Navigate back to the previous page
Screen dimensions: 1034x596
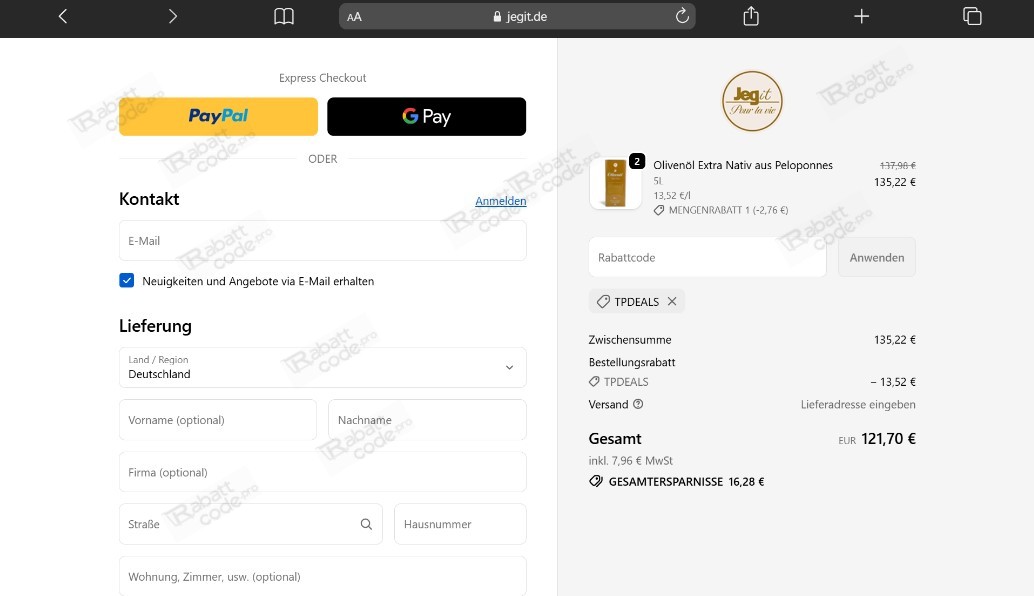(x=62, y=16)
